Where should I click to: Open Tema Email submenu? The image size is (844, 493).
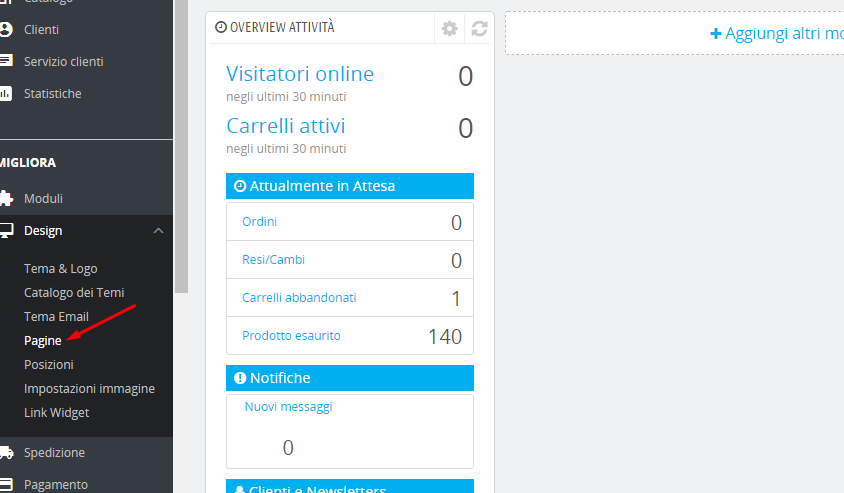point(57,316)
